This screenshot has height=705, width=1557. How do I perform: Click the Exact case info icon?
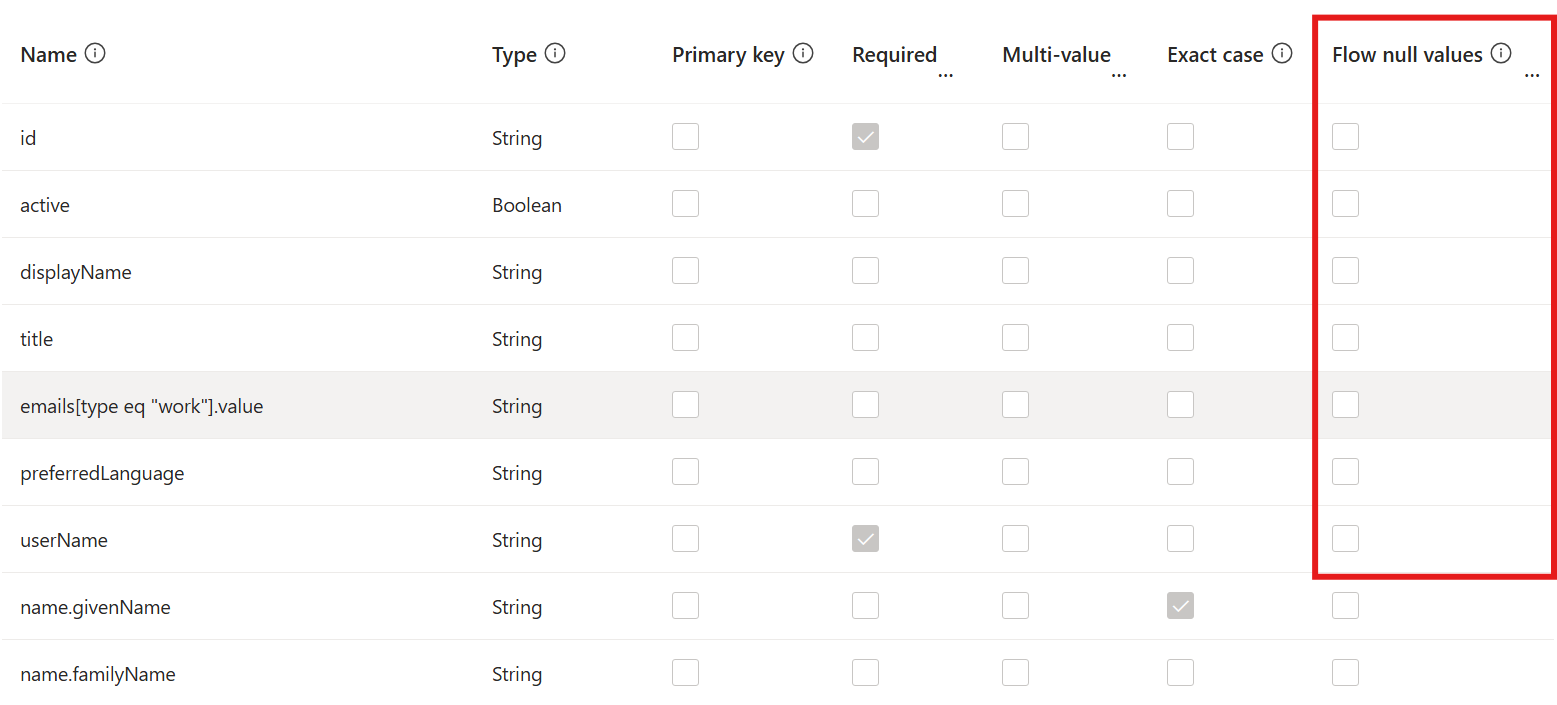coord(1282,54)
